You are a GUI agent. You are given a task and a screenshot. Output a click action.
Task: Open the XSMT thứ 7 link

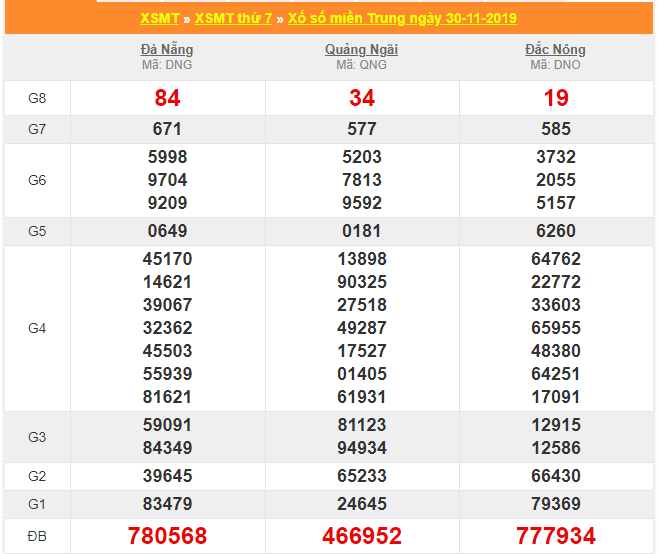coord(234,19)
